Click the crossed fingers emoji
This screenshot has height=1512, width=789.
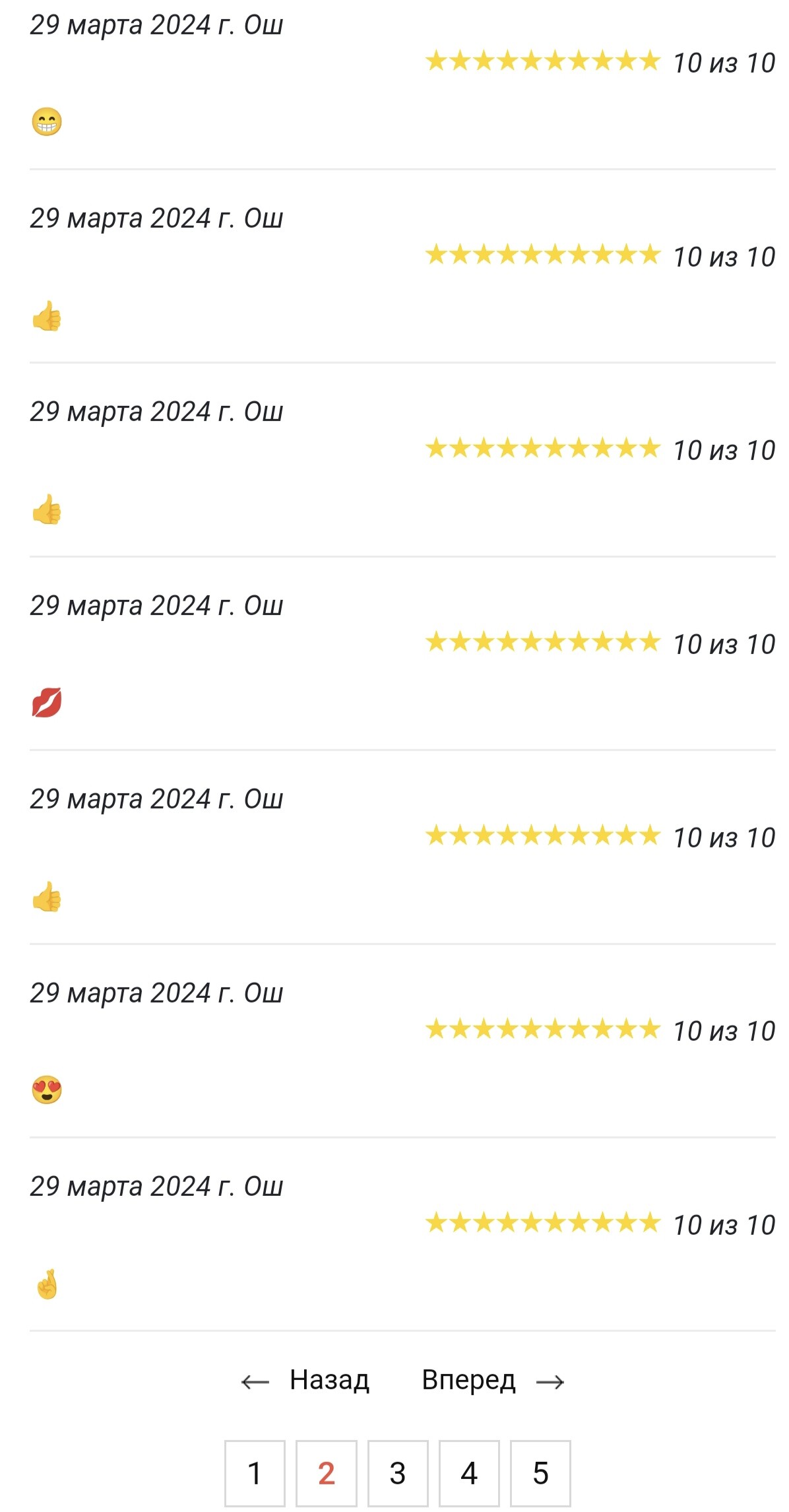(x=47, y=1284)
